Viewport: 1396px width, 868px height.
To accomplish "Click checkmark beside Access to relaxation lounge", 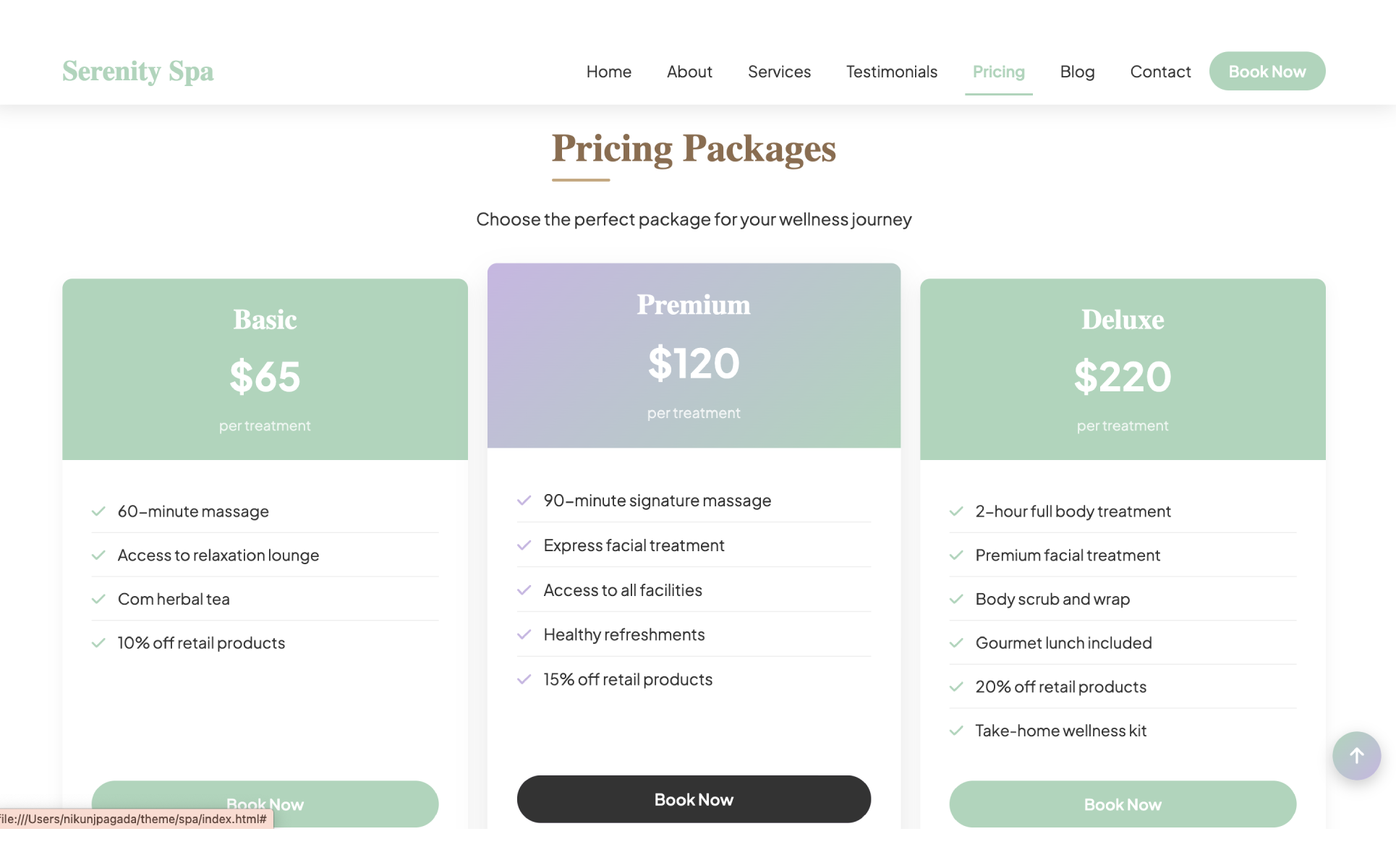I will click(x=99, y=556).
